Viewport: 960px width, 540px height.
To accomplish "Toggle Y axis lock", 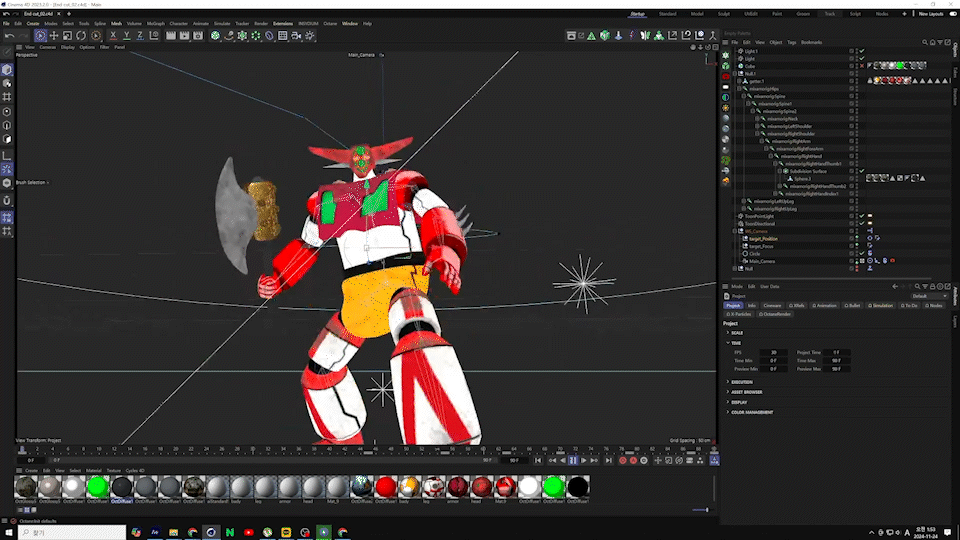I will (127, 36).
